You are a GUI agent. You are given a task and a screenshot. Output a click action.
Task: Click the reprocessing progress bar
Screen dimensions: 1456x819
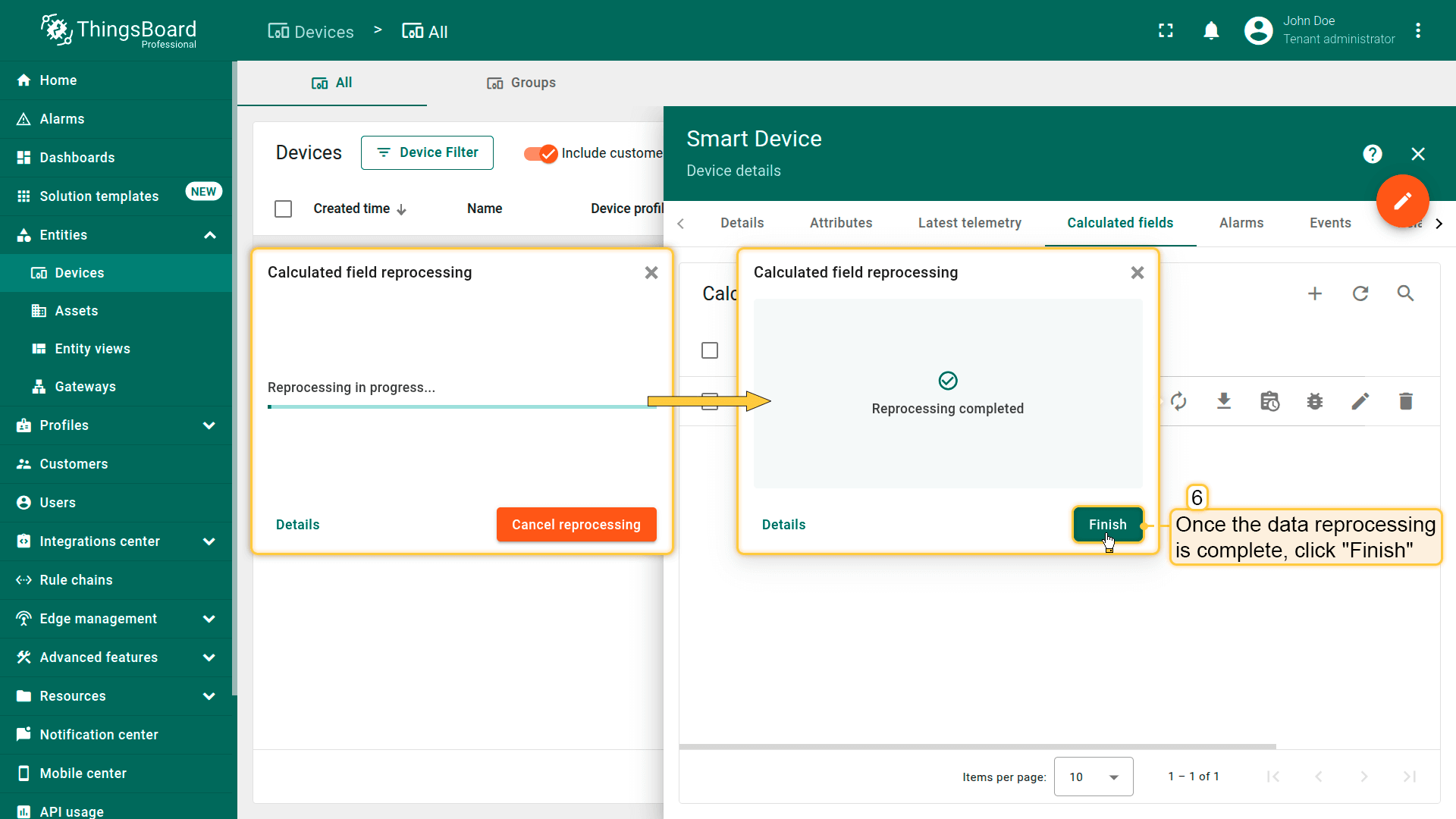point(461,407)
